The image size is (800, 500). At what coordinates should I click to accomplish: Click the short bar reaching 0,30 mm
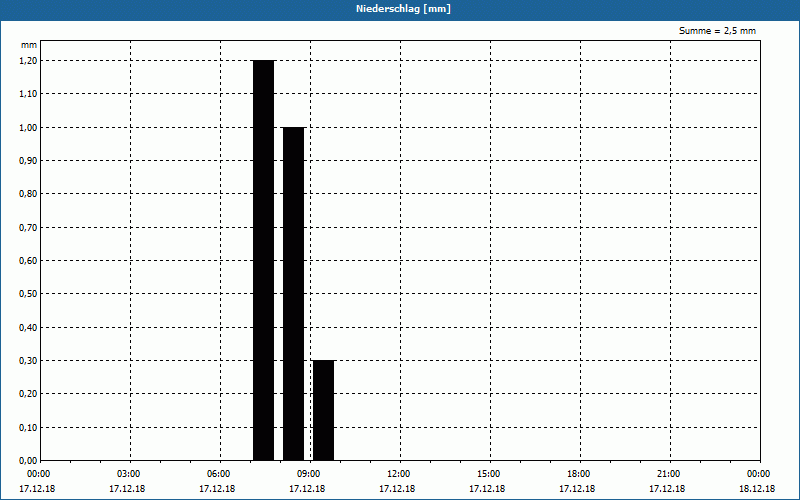point(323,410)
